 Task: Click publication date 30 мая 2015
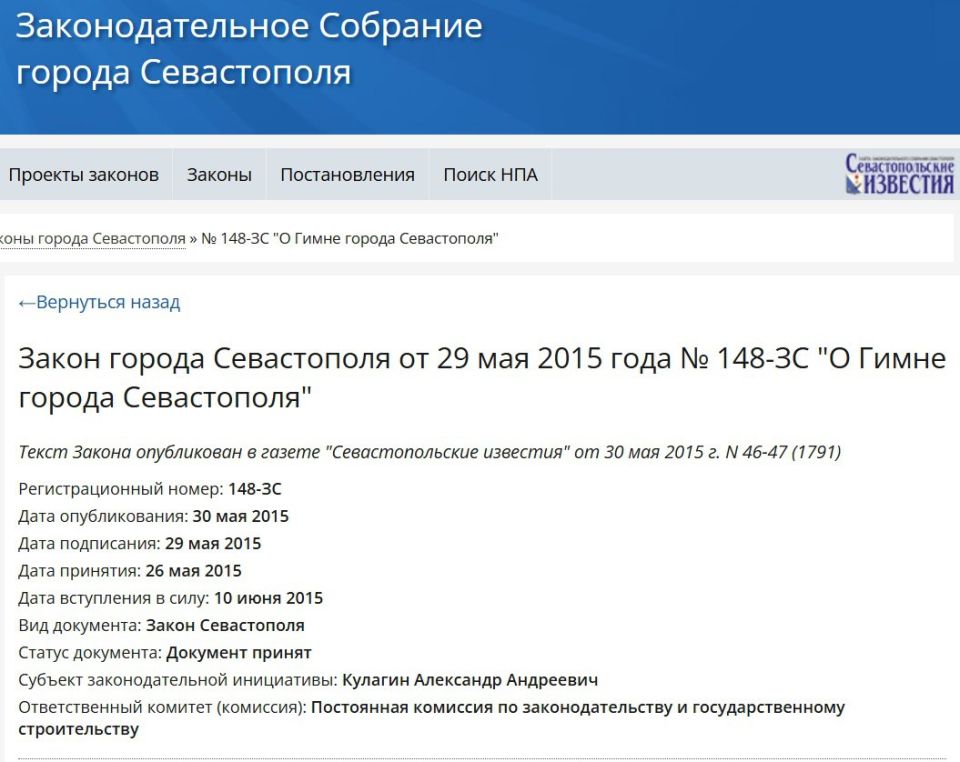coord(244,516)
